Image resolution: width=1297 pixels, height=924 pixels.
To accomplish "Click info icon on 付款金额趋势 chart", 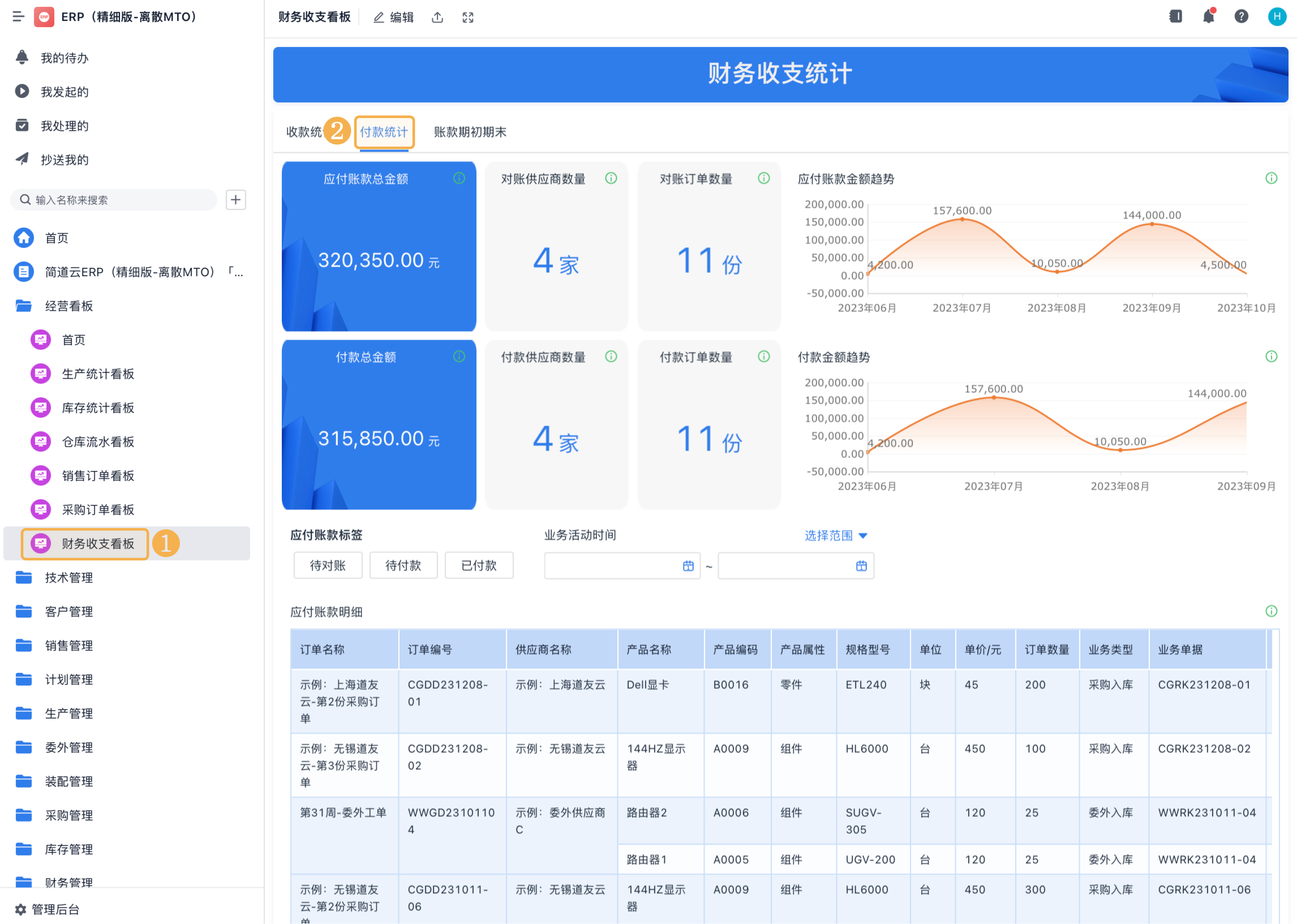I will [1271, 357].
